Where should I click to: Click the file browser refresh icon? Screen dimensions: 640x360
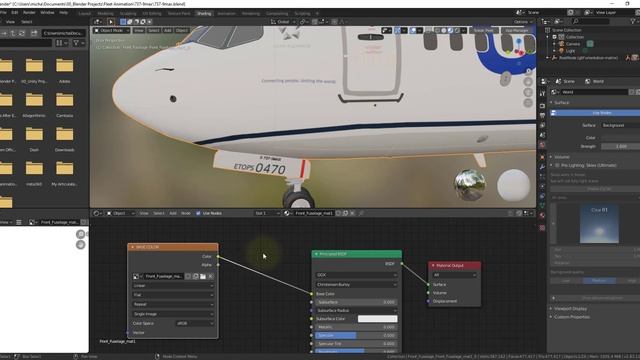point(22,33)
